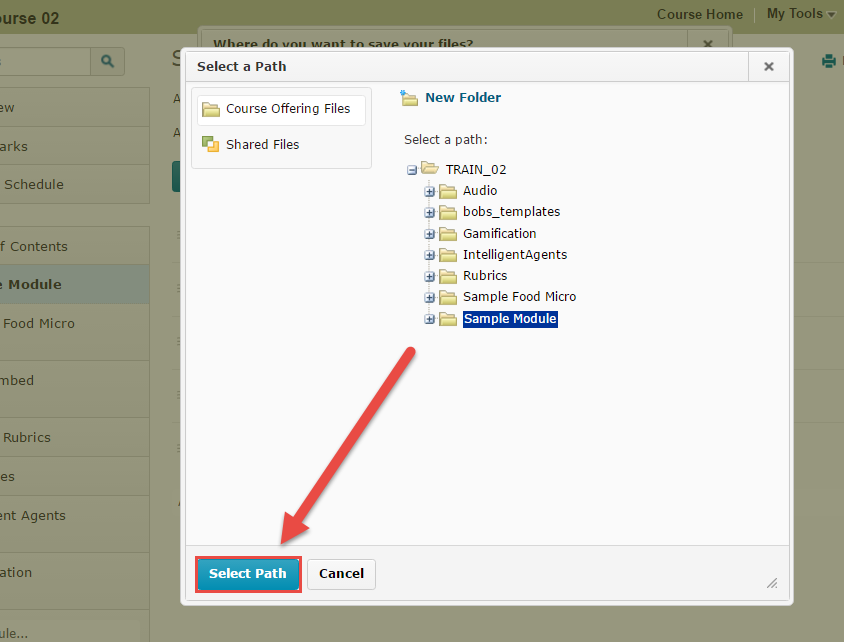
Task: Click the search magnifier icon
Action: pos(107,61)
